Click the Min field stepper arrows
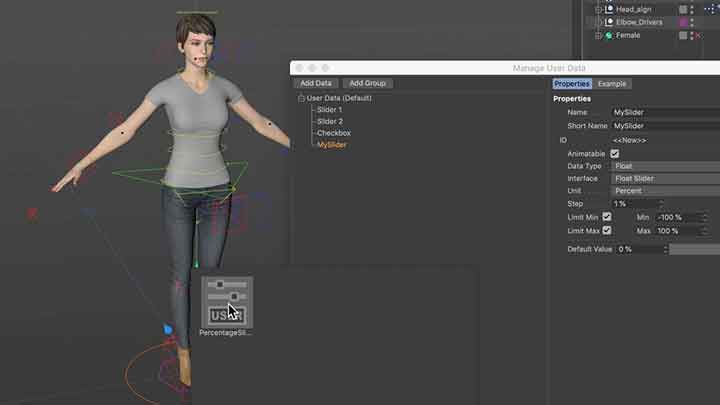 pos(704,217)
